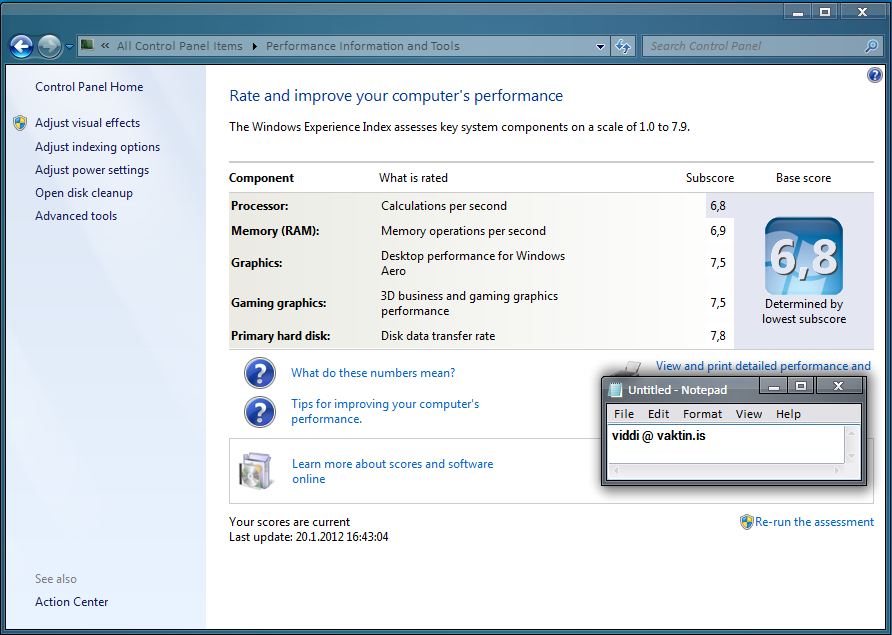Open 'What do these numbers mean?' link
This screenshot has height=635, width=892.
pyautogui.click(x=373, y=373)
